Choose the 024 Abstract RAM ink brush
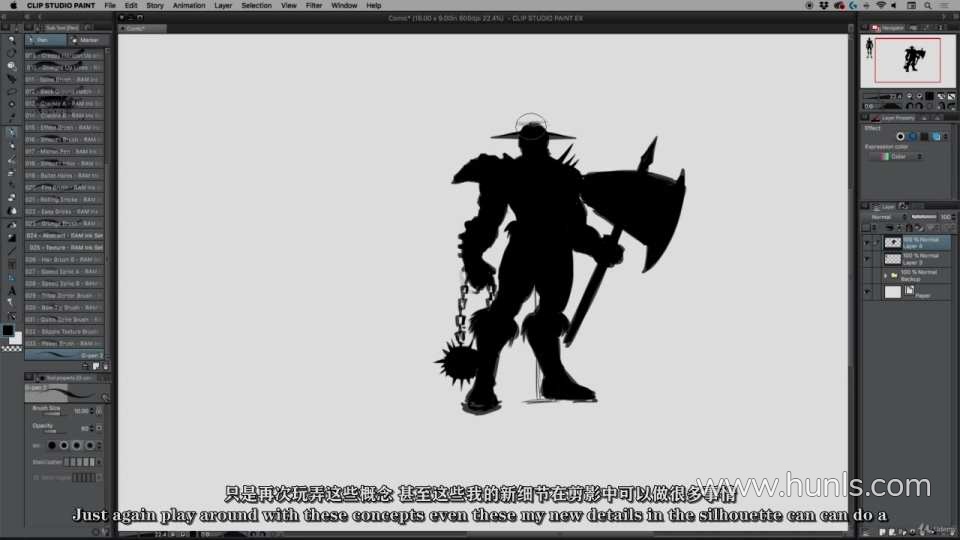960x540 pixels. [x=64, y=236]
